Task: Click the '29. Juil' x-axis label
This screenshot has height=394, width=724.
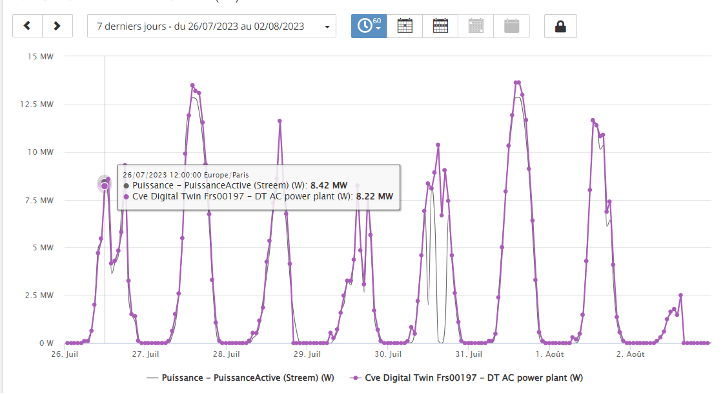Action: [x=307, y=354]
